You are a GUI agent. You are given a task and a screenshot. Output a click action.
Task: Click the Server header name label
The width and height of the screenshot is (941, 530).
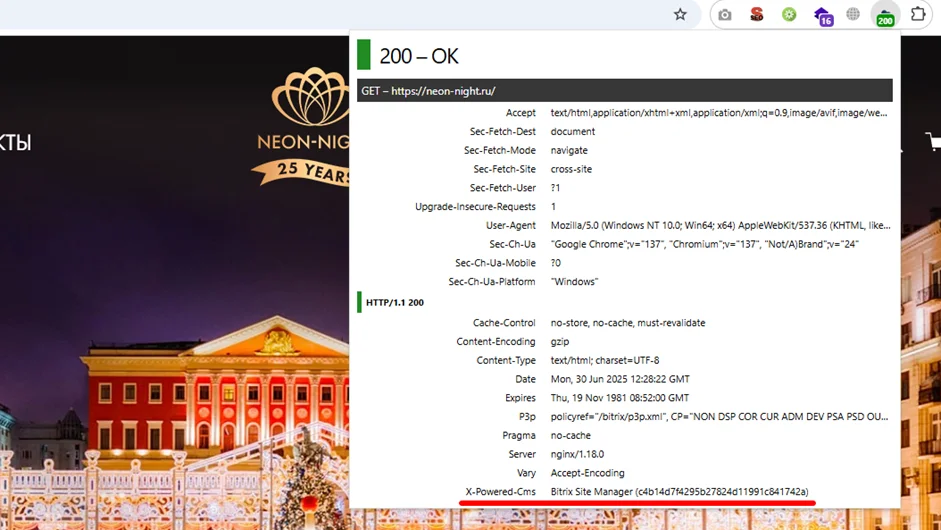522,454
